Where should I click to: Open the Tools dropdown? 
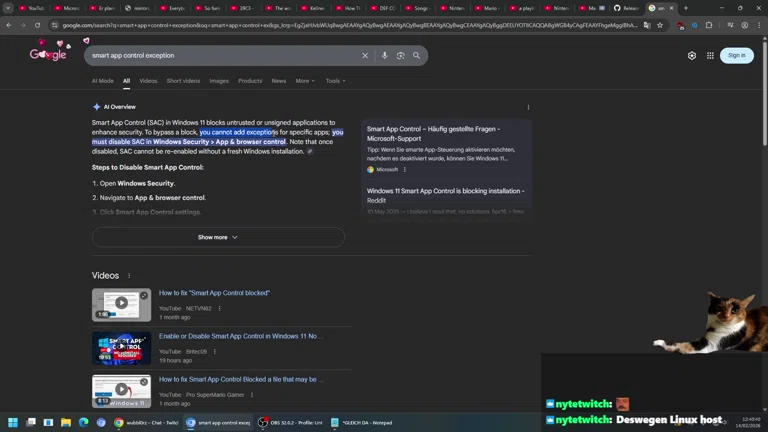pos(335,81)
